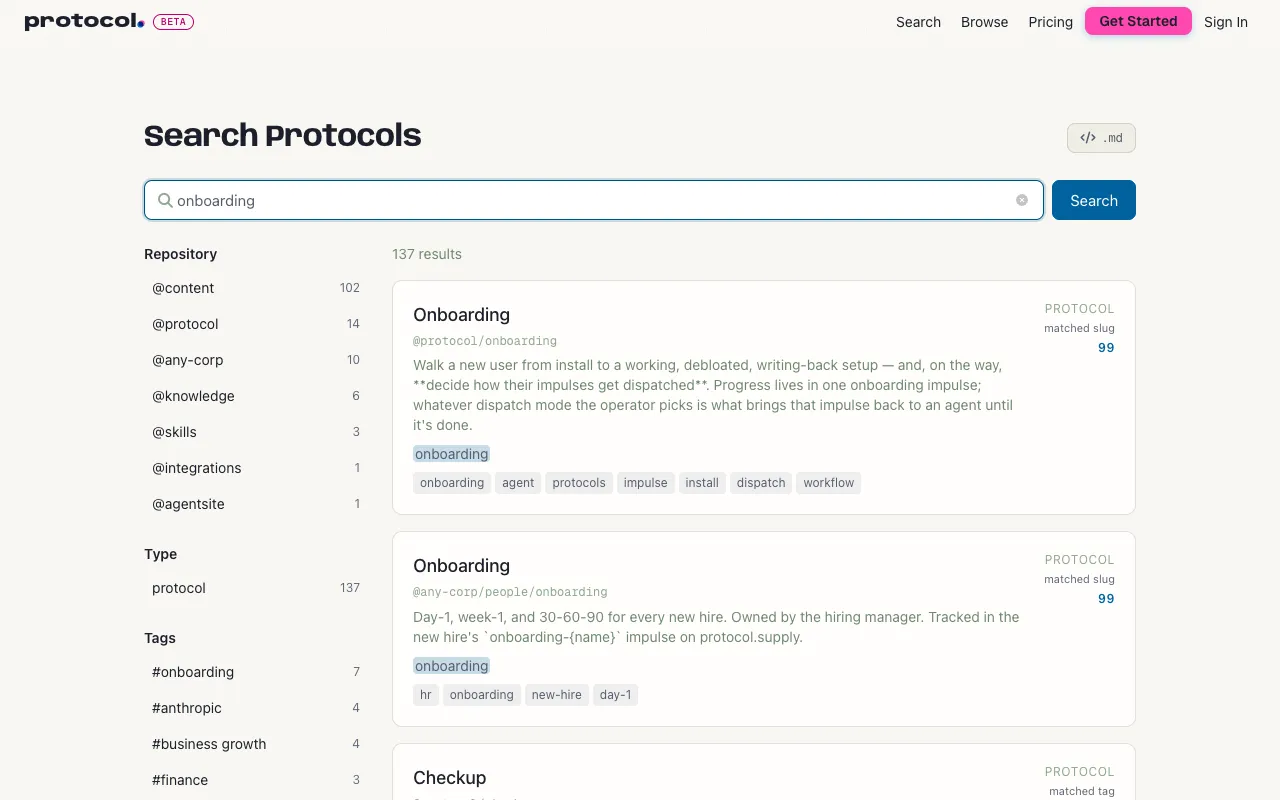The height and width of the screenshot is (800, 1280).
Task: Filter by @content repository
Action: pyautogui.click(x=256, y=288)
